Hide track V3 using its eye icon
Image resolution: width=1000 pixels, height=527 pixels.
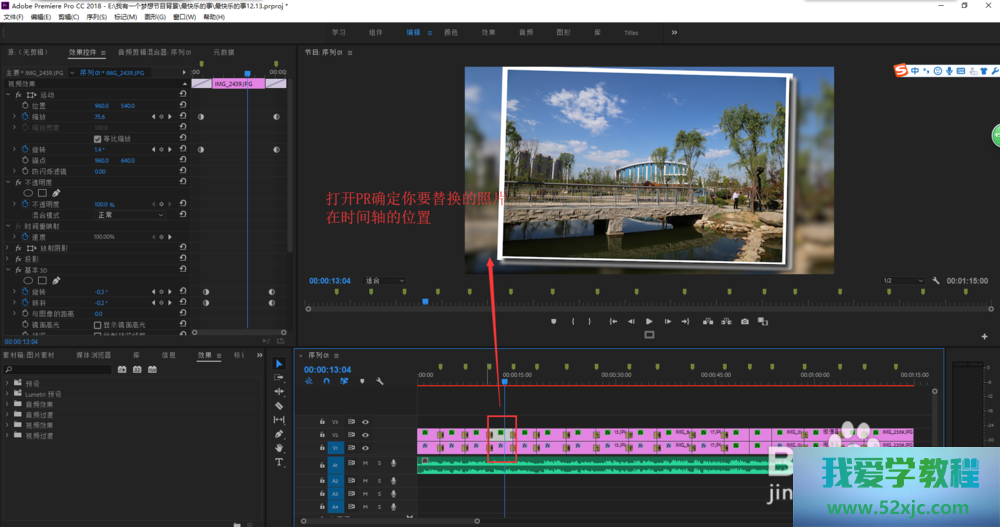(x=365, y=422)
